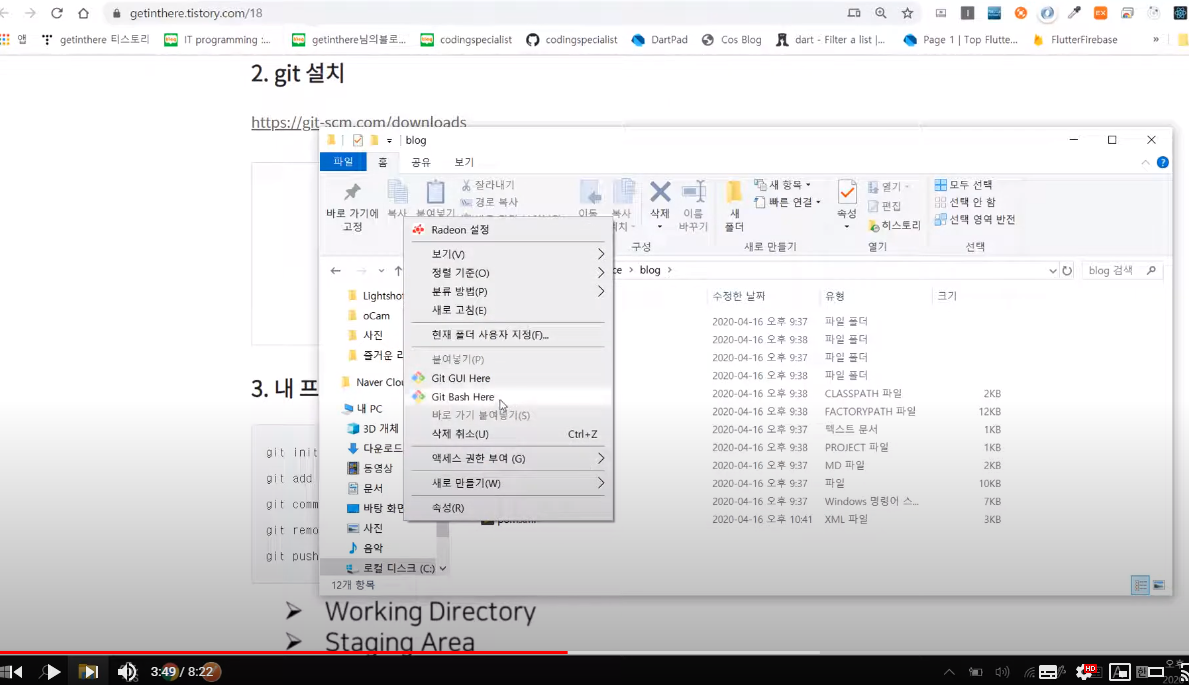
Task: Choose 삭제 취소(U) menu entry
Action: pos(460,434)
